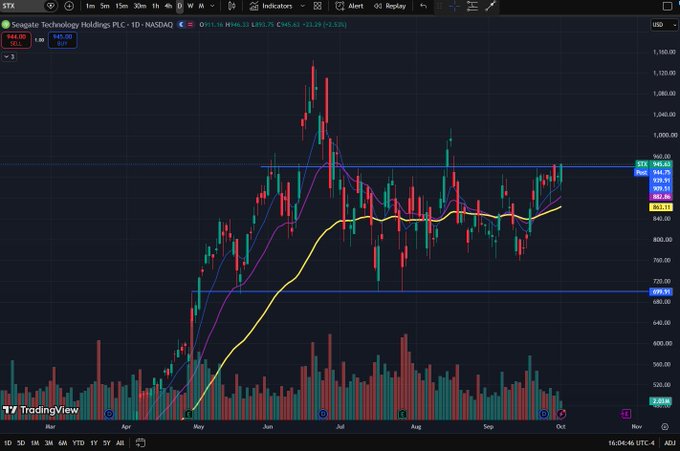
Task: Select the 30m timeframe
Action: [140, 6]
